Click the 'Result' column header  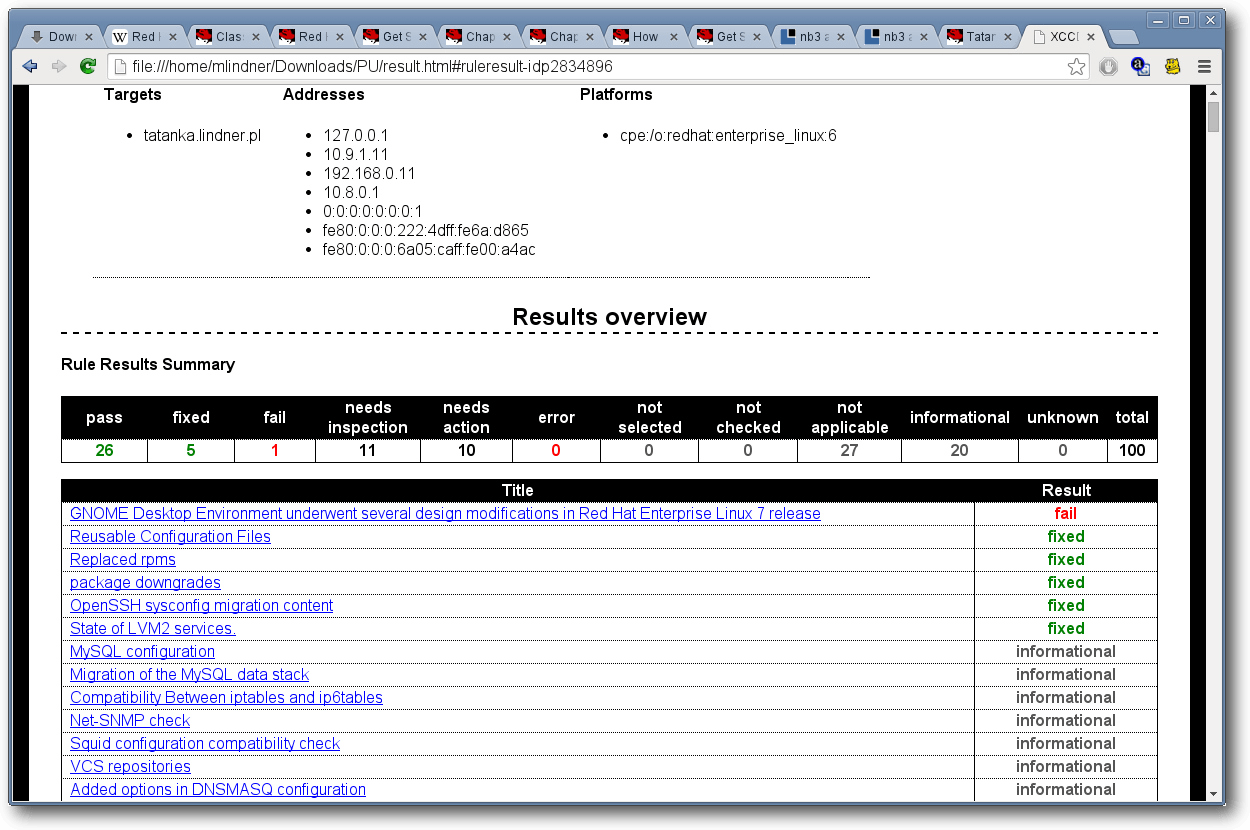[x=1066, y=491]
